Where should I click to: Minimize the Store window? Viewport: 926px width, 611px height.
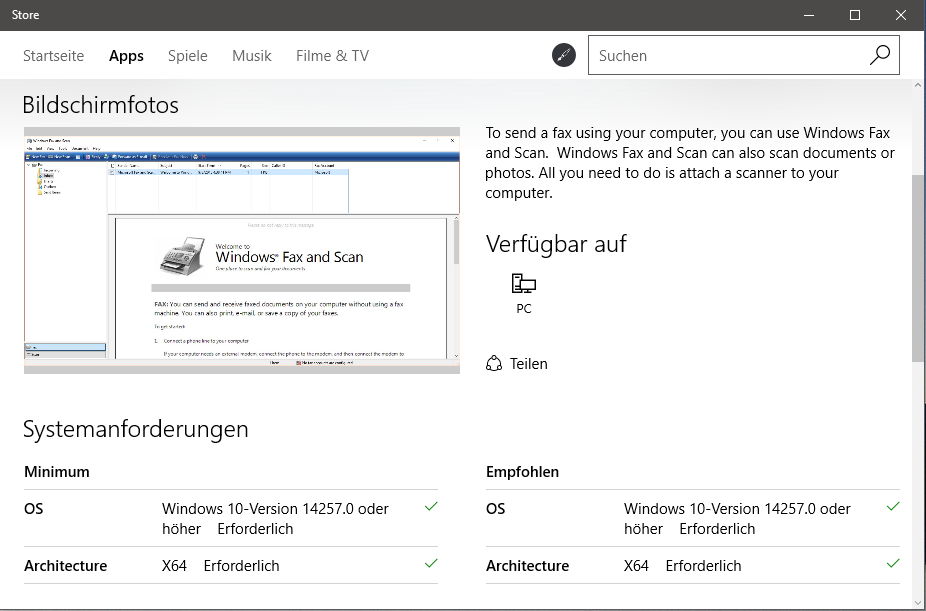point(809,15)
